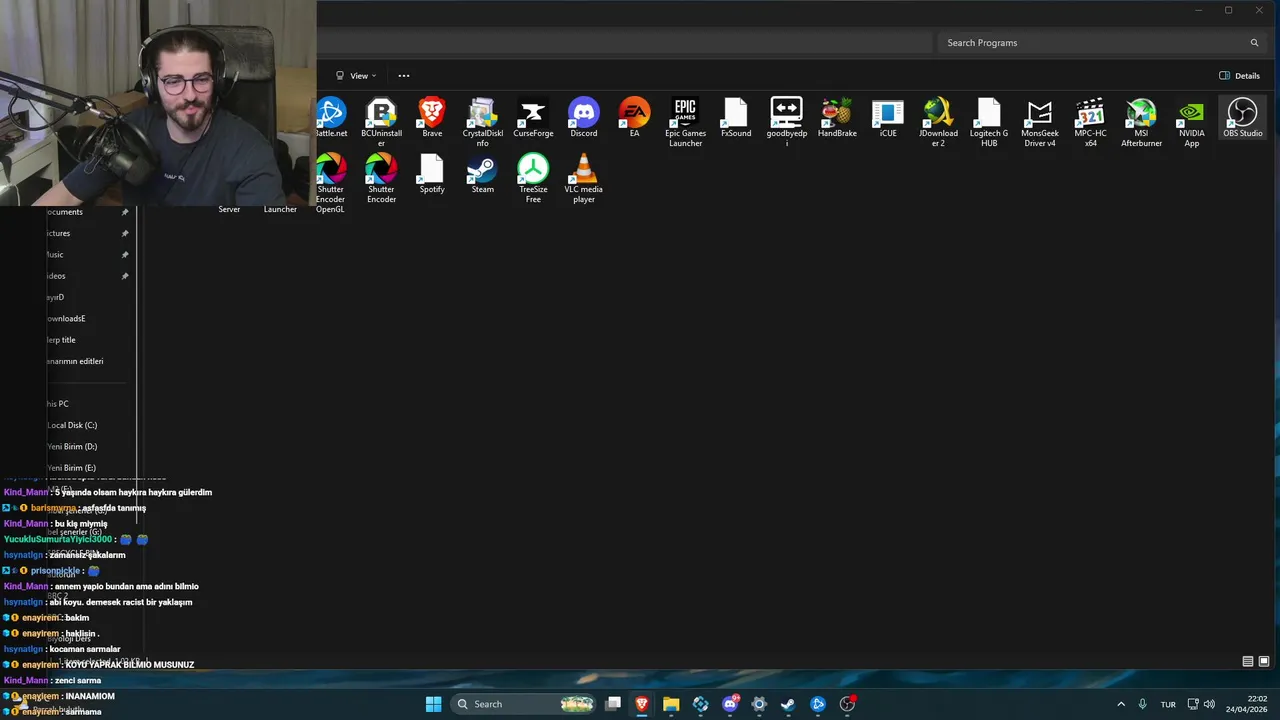This screenshot has width=1280, height=720.
Task: Select the Logitech G HUB file
Action: tap(989, 123)
